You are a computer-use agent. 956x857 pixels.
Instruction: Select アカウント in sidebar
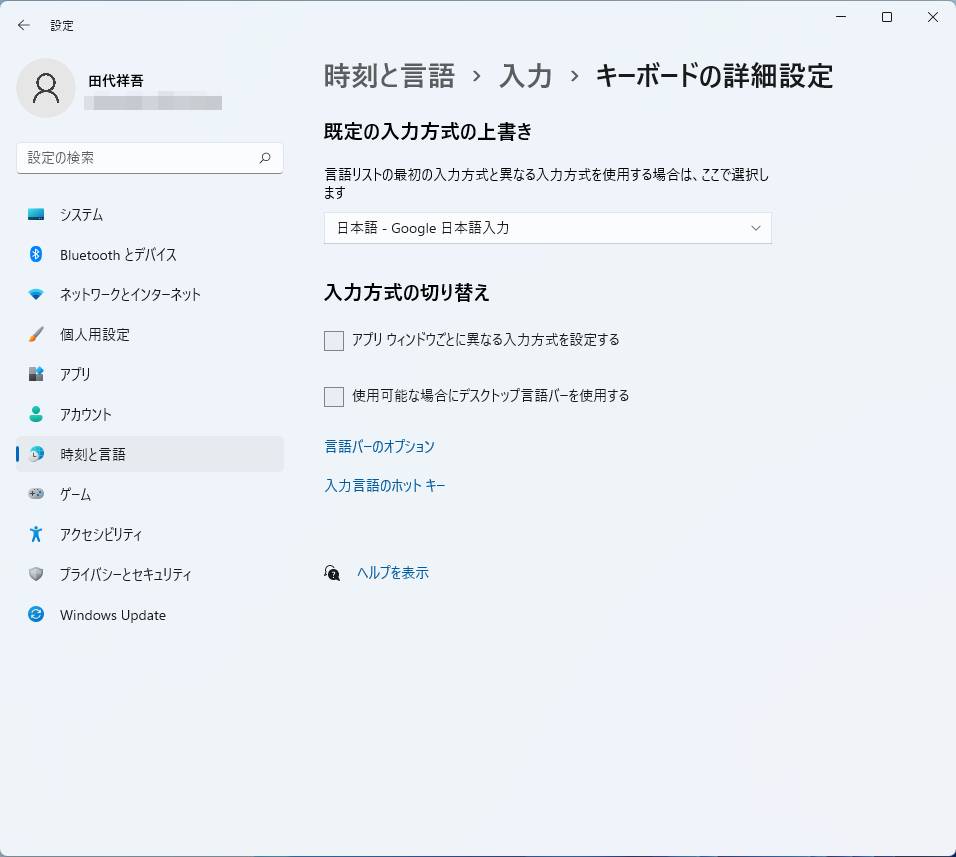(150, 414)
